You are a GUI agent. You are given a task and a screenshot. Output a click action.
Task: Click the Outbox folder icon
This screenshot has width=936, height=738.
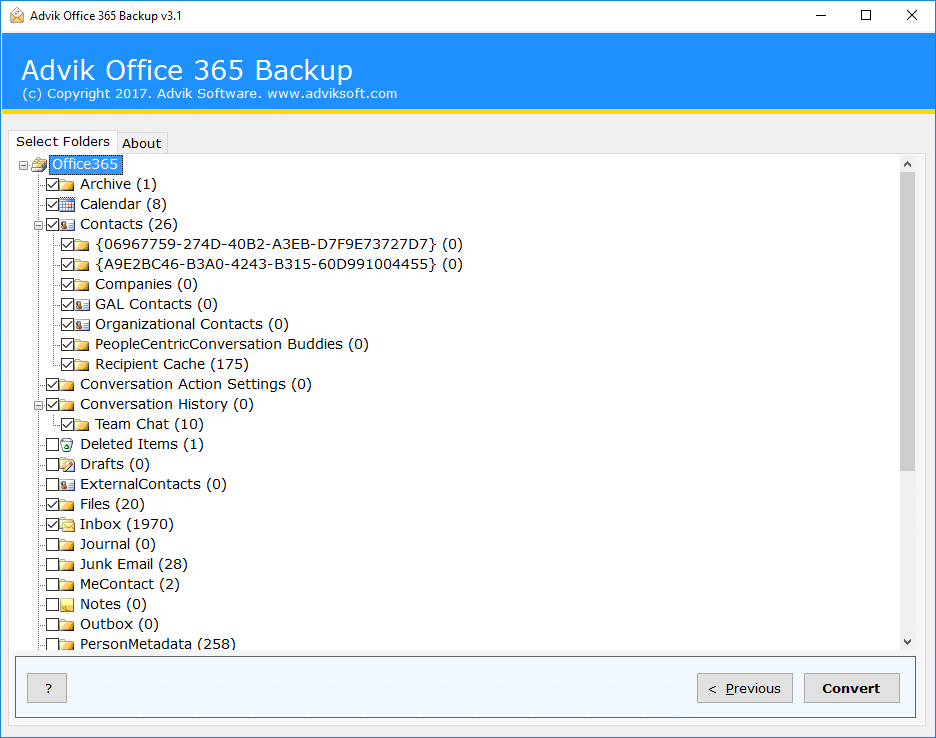67,625
